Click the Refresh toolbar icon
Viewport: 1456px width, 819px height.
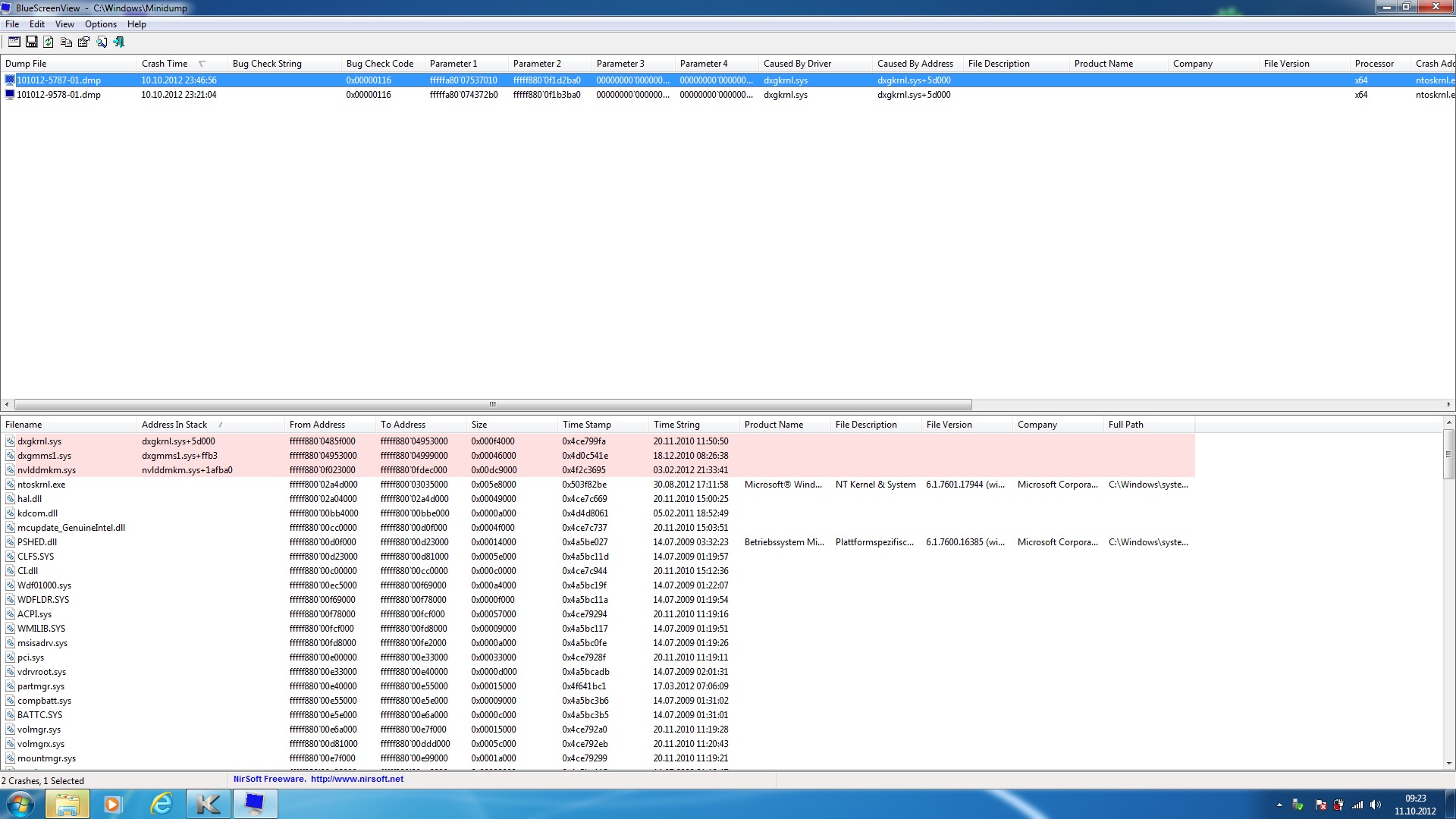[x=49, y=42]
